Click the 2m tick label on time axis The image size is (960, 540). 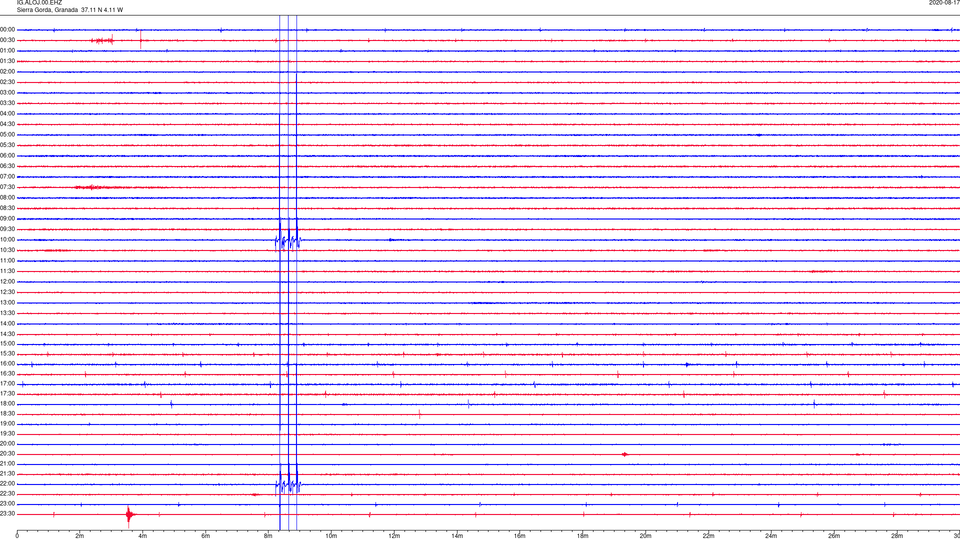pos(80,536)
